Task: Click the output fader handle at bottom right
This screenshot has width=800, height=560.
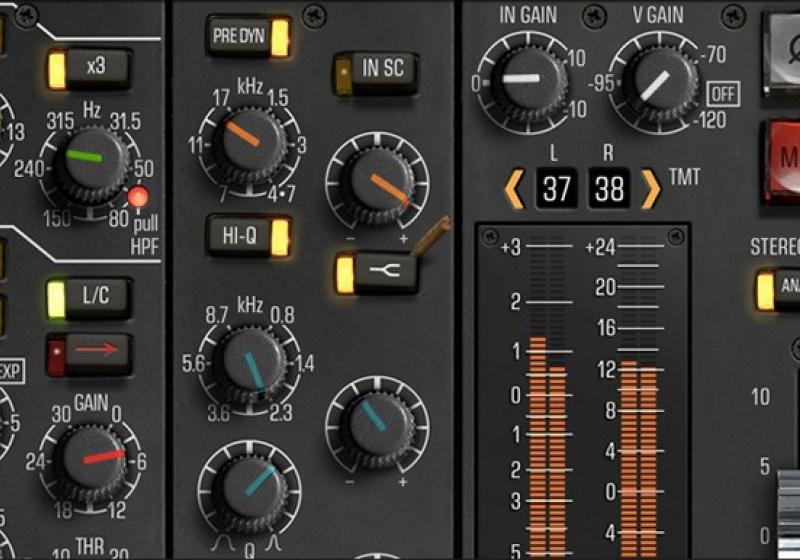Action: pos(789,515)
